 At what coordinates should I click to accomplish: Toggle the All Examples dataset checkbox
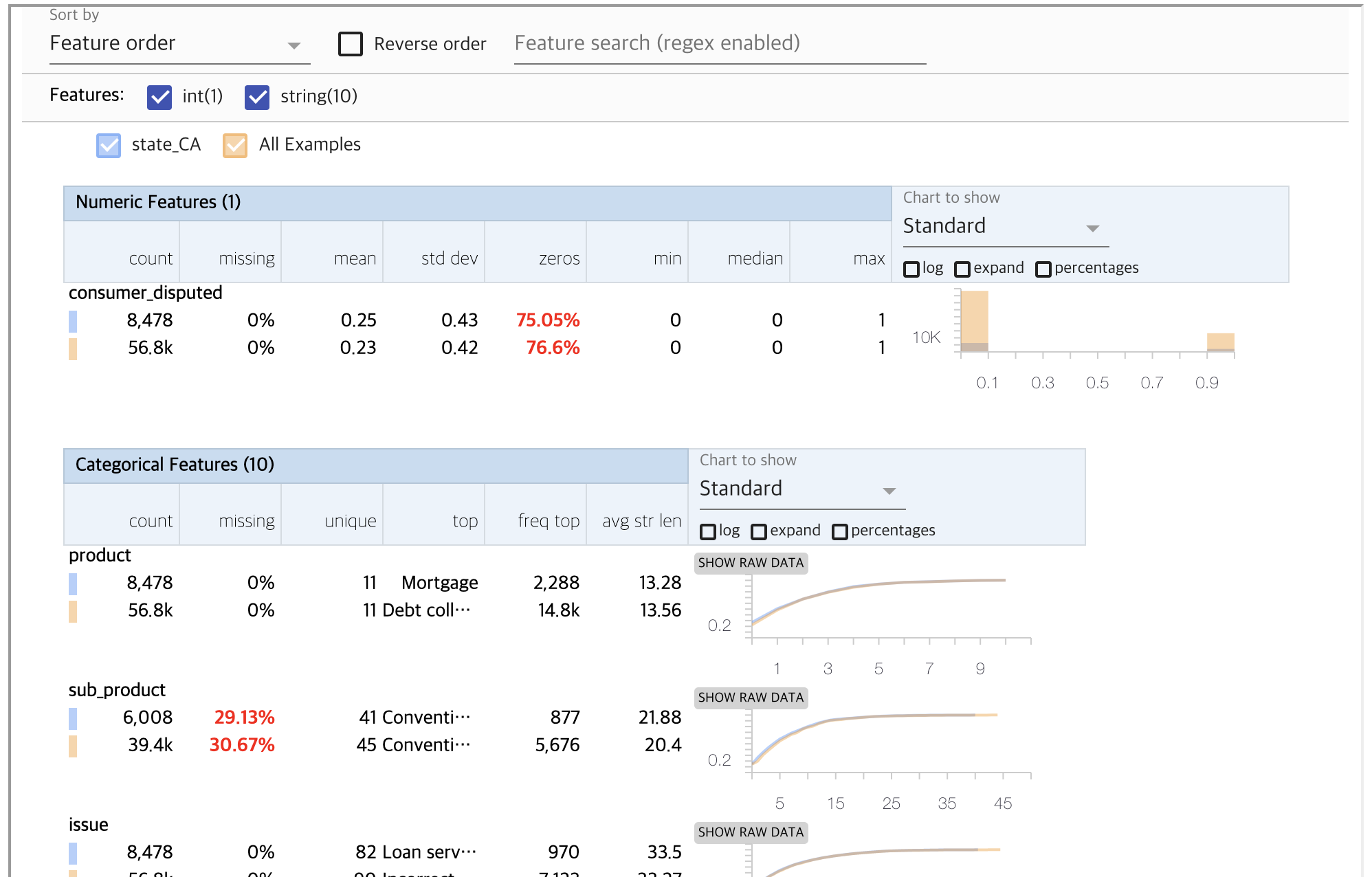[235, 145]
